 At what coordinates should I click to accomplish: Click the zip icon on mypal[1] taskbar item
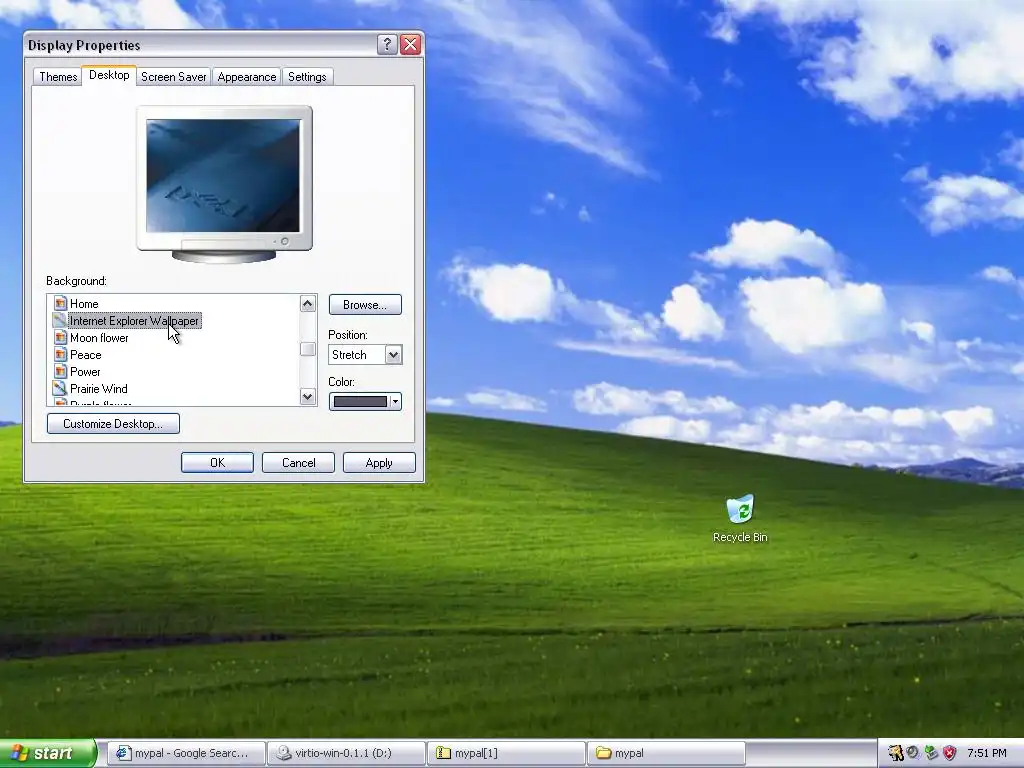point(443,753)
